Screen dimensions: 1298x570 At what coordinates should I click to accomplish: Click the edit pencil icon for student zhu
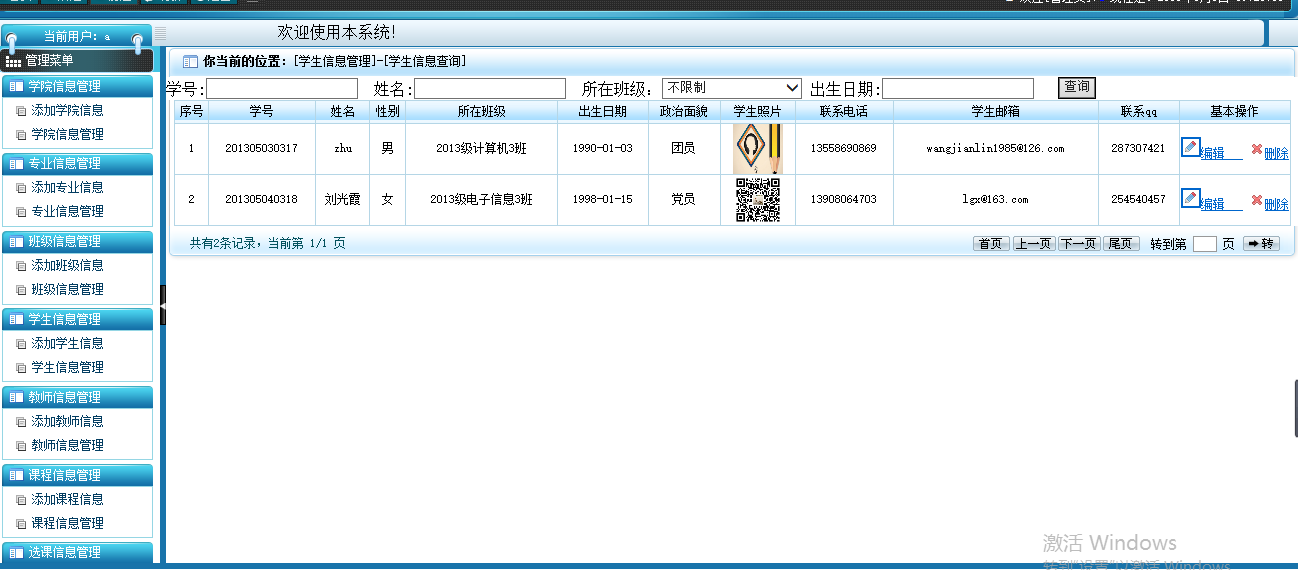coord(1190,147)
